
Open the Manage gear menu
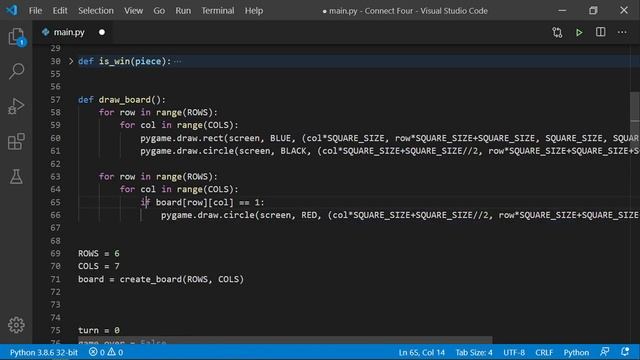coord(16,325)
